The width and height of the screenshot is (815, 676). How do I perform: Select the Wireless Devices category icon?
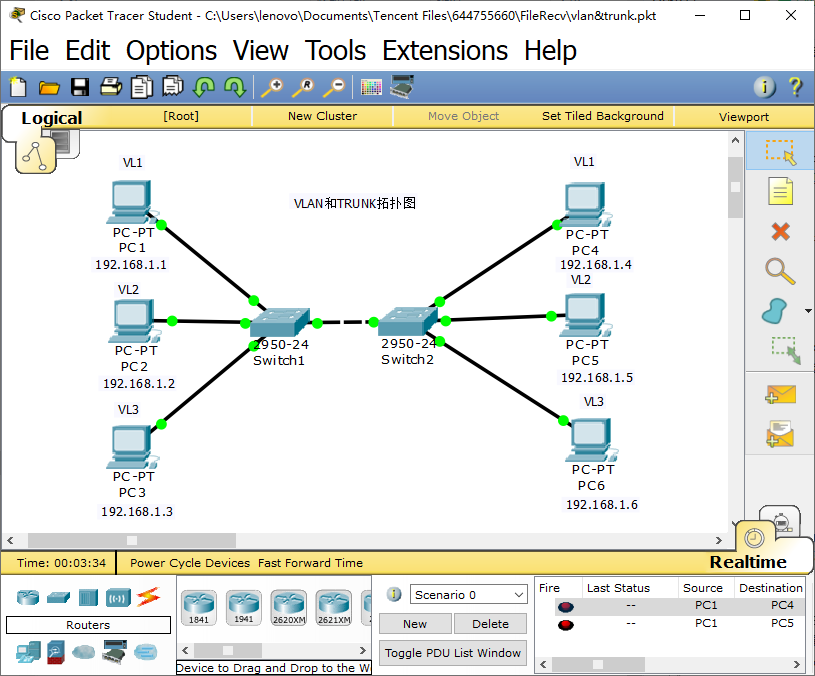coord(118,598)
